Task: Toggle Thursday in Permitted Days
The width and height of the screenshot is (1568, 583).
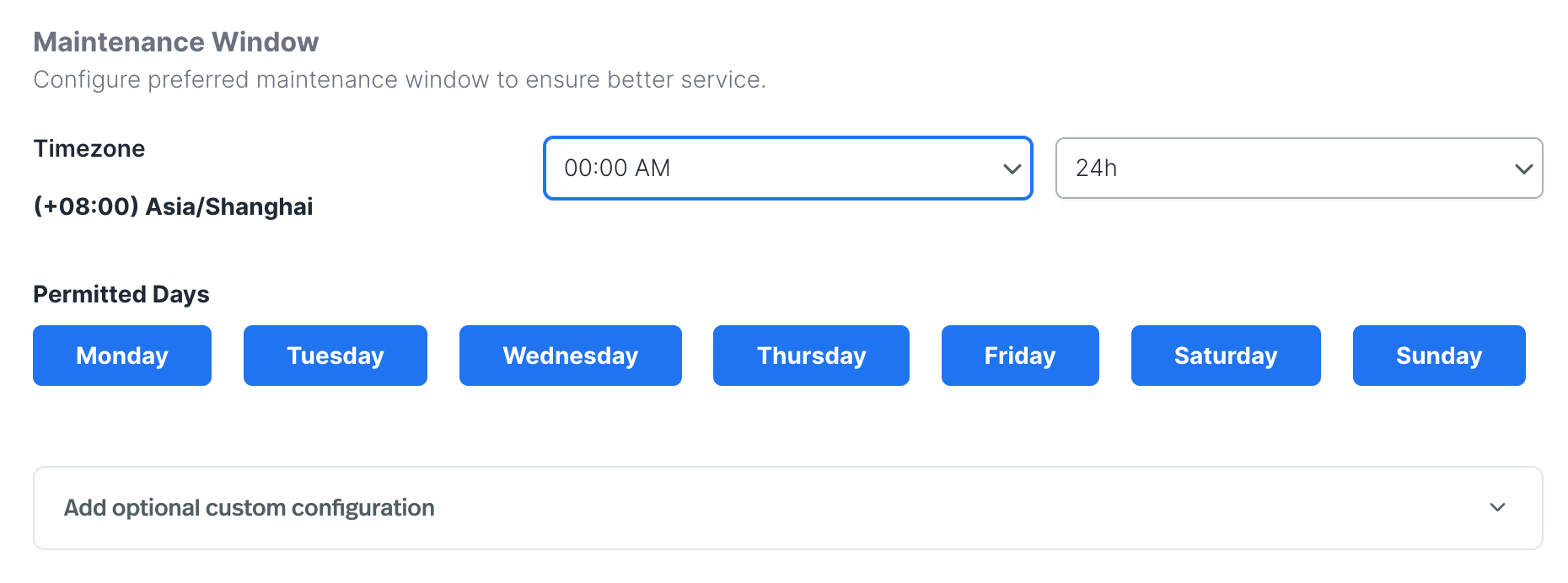Action: tap(811, 356)
